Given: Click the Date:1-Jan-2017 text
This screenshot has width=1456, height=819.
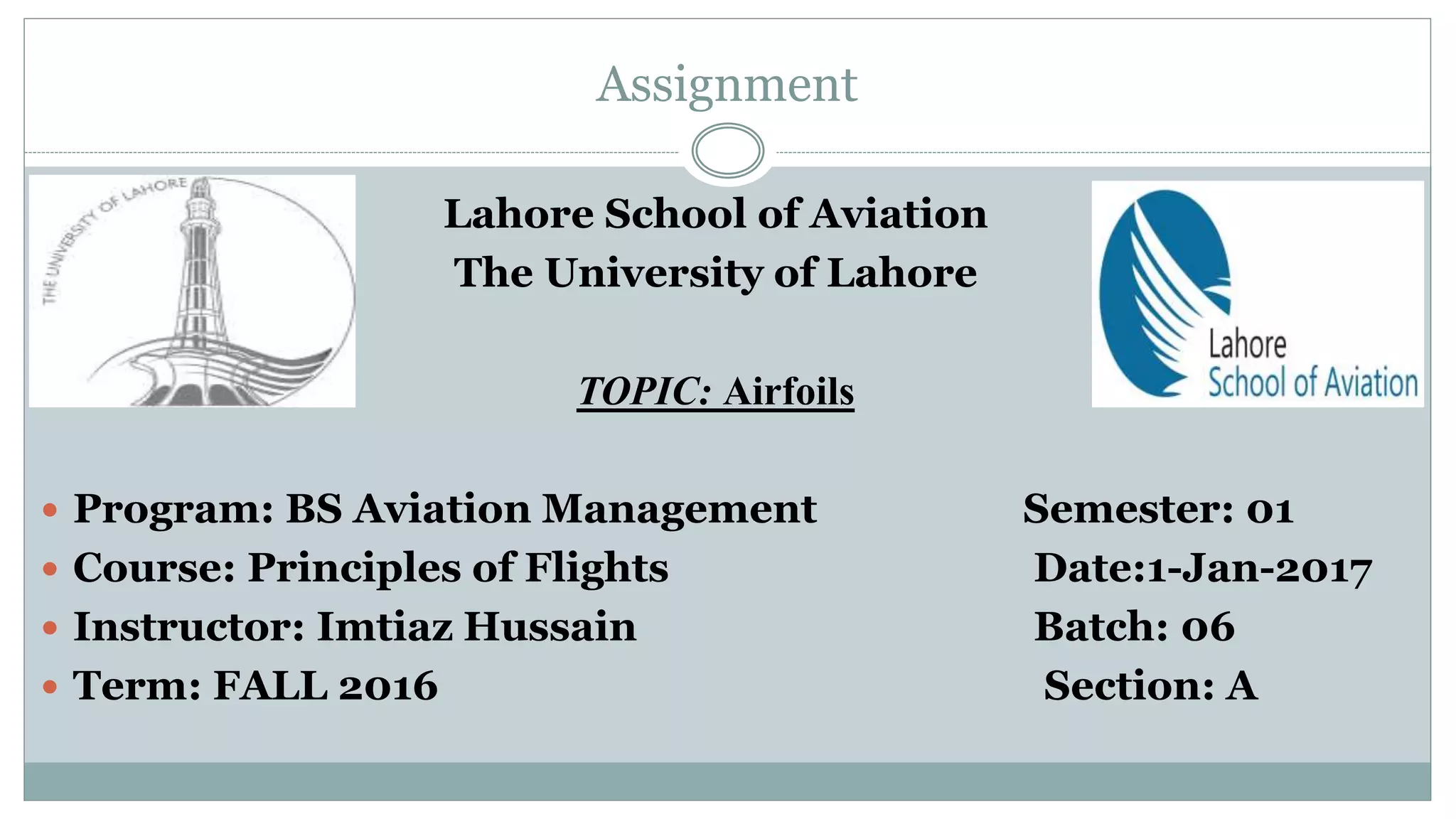Looking at the screenshot, I should click(1202, 569).
